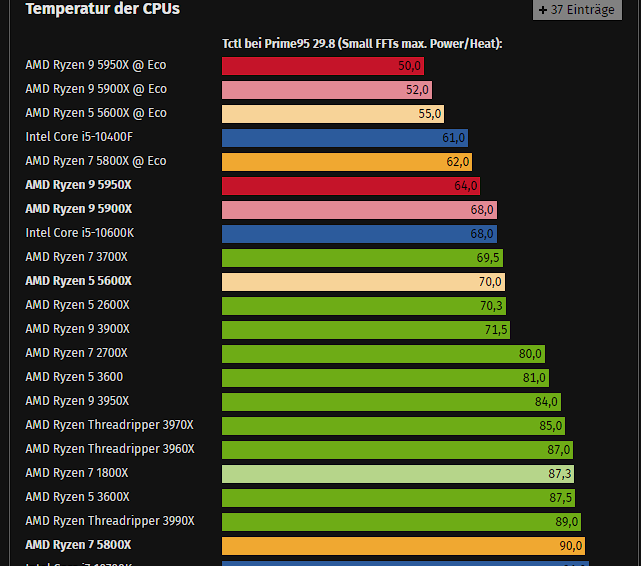Select label 'Intel Core i5-10400F'
The height and width of the screenshot is (566, 641).
[x=79, y=137]
